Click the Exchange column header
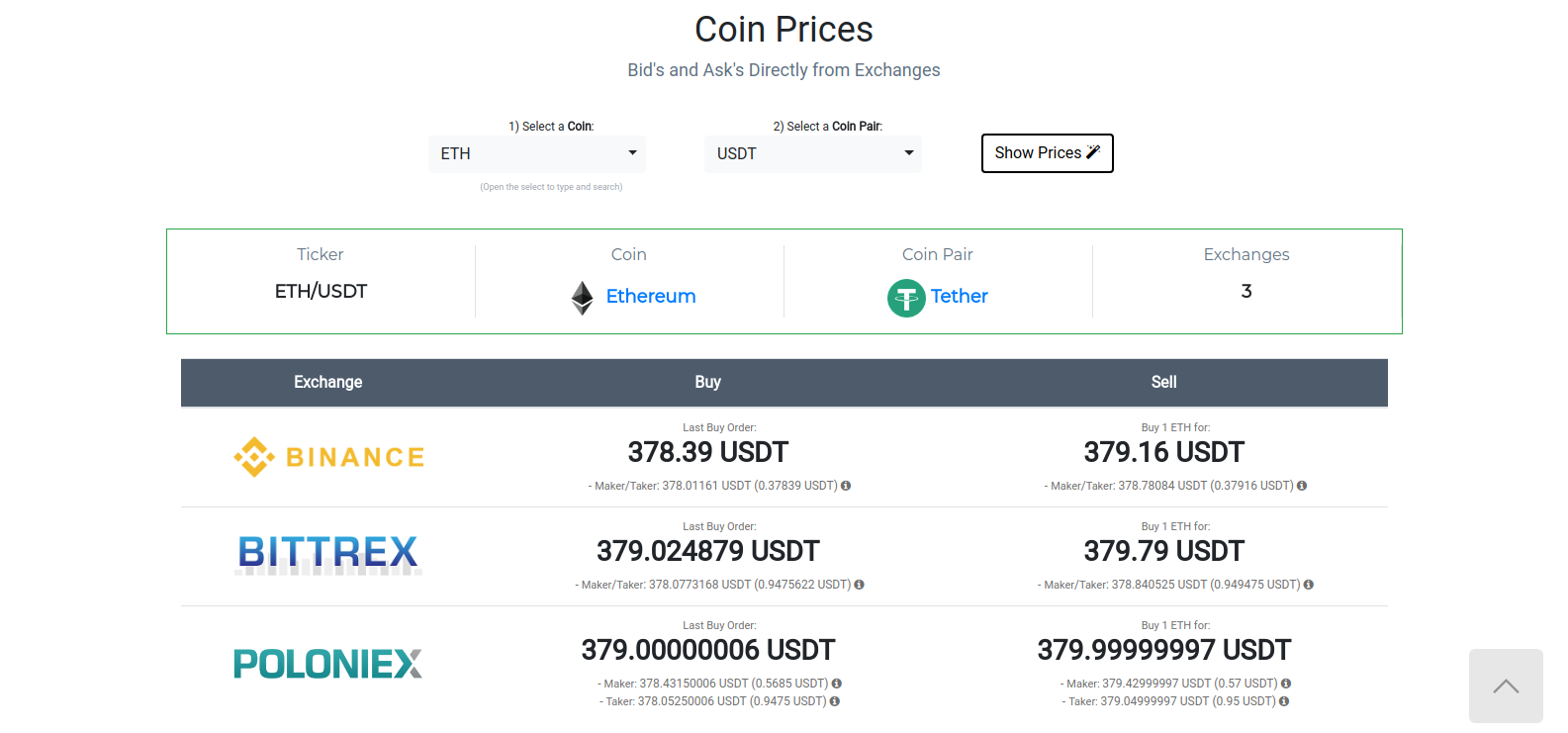The width and height of the screenshot is (1568, 733). (x=328, y=382)
